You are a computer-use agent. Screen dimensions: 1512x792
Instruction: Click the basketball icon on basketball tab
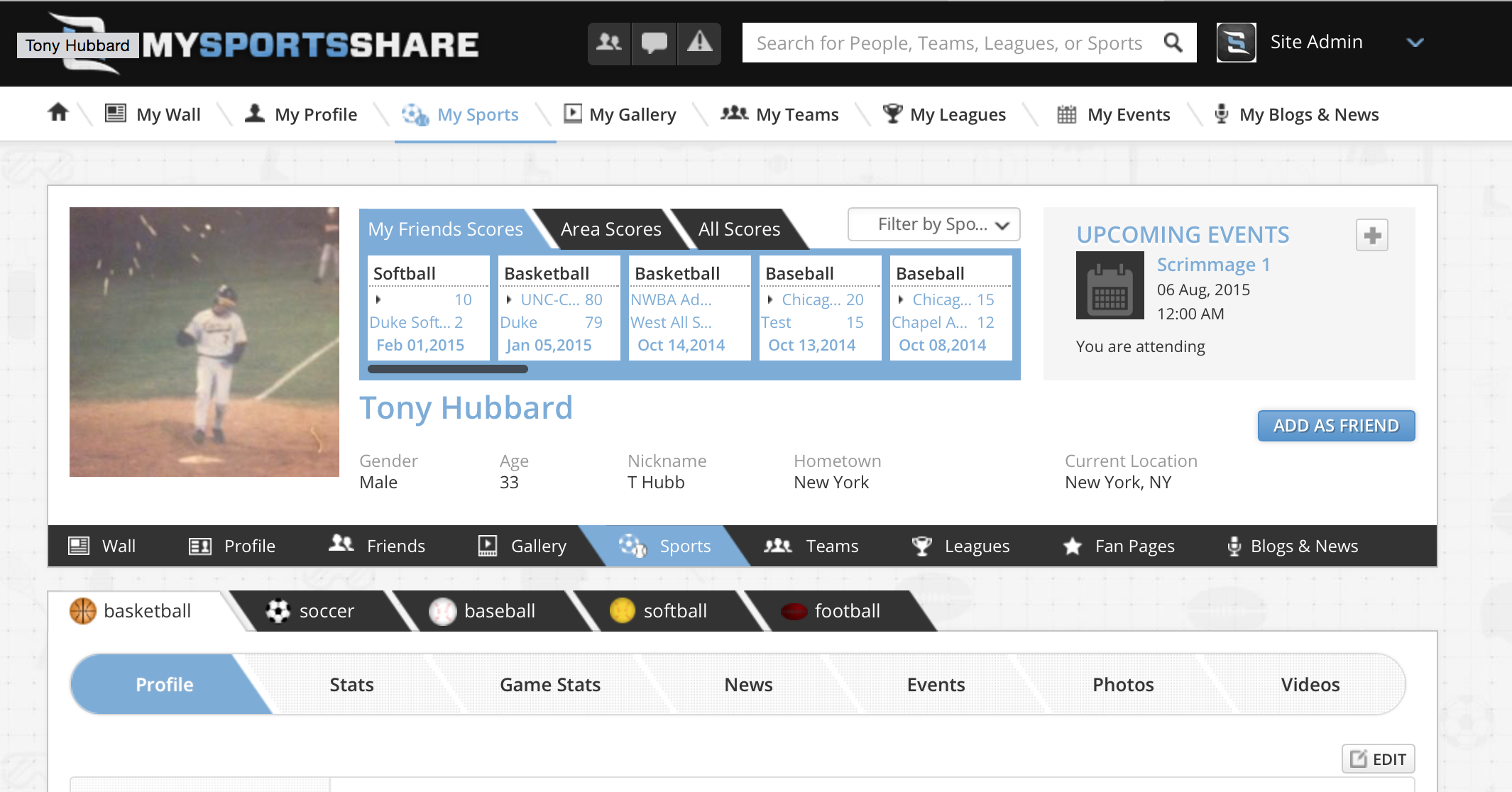tap(82, 610)
